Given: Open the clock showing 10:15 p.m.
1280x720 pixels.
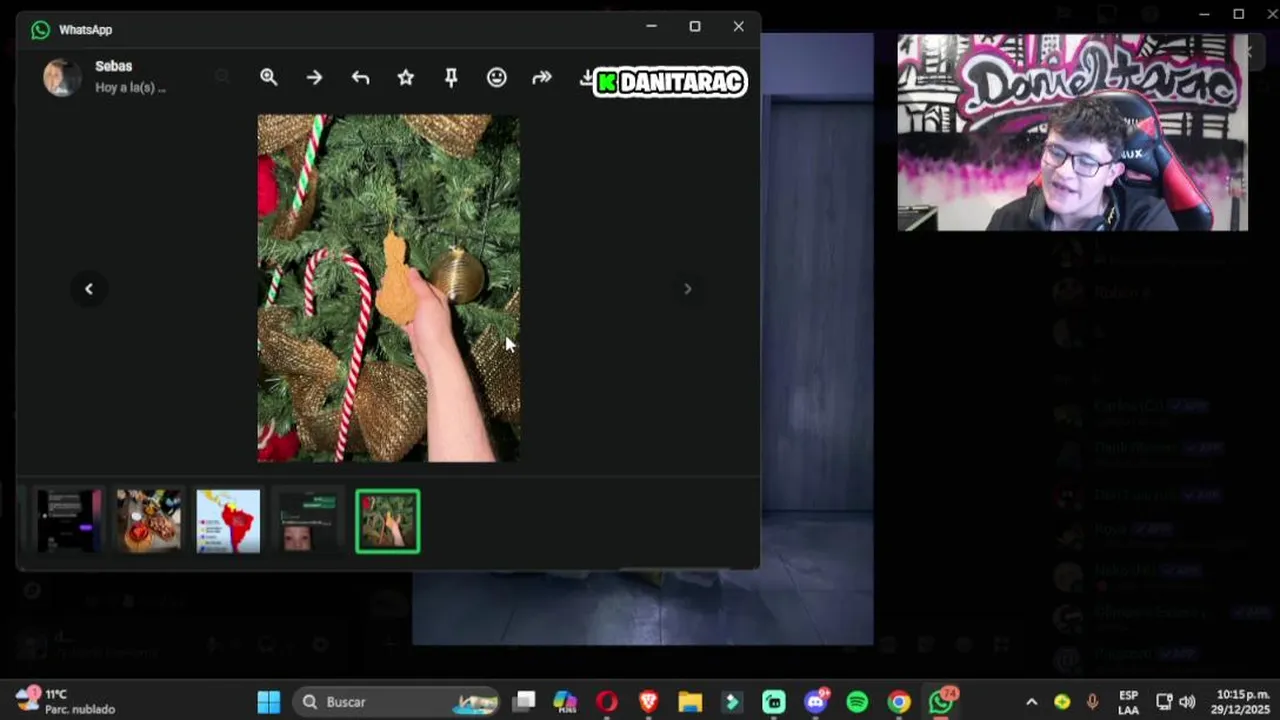Looking at the screenshot, I should [1243, 702].
